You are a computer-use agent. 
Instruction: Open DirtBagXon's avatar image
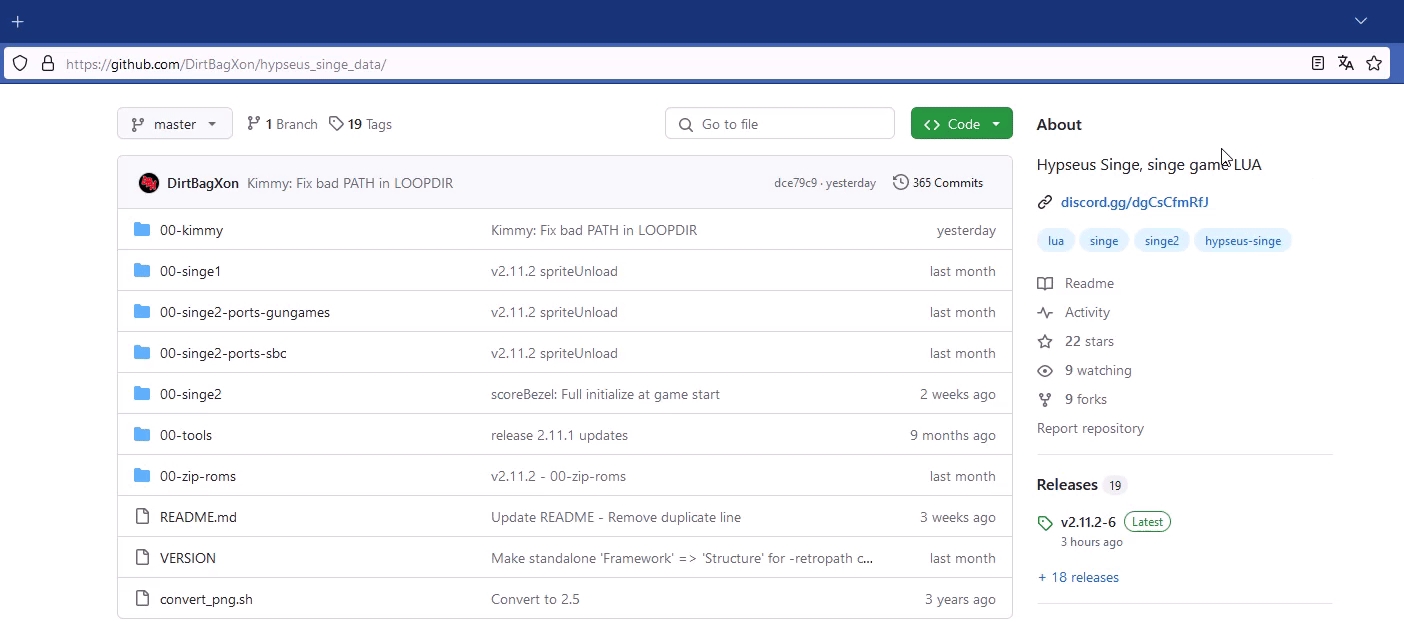tap(149, 183)
